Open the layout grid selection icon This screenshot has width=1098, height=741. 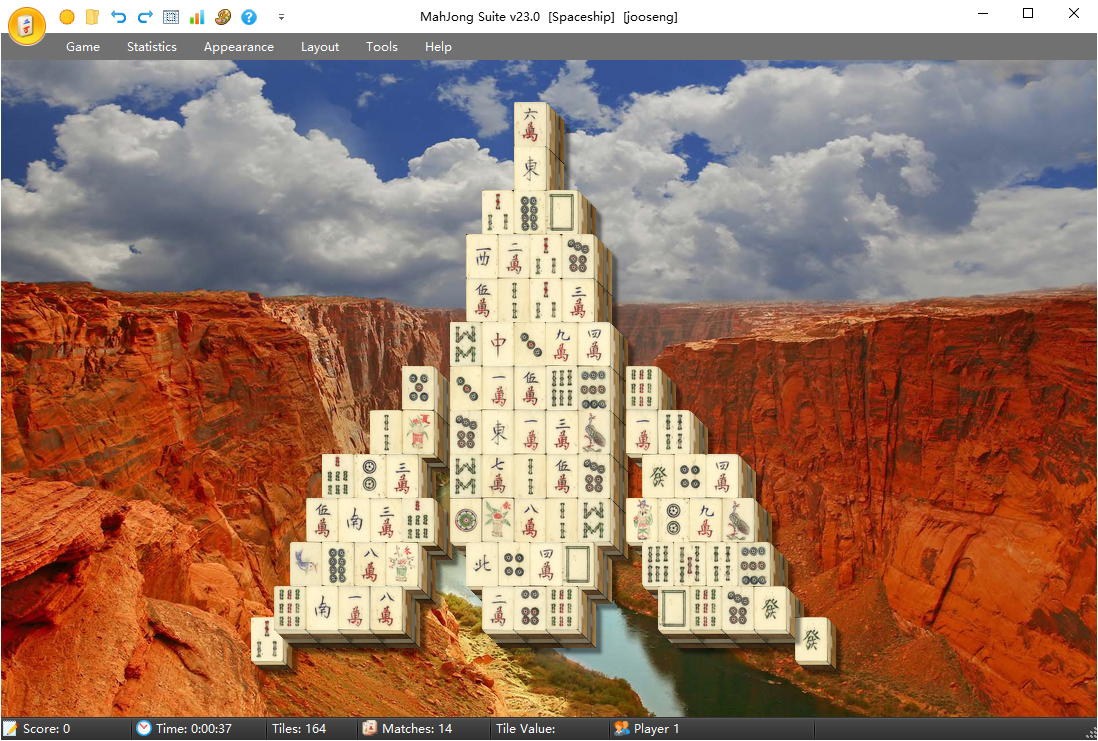pos(171,17)
